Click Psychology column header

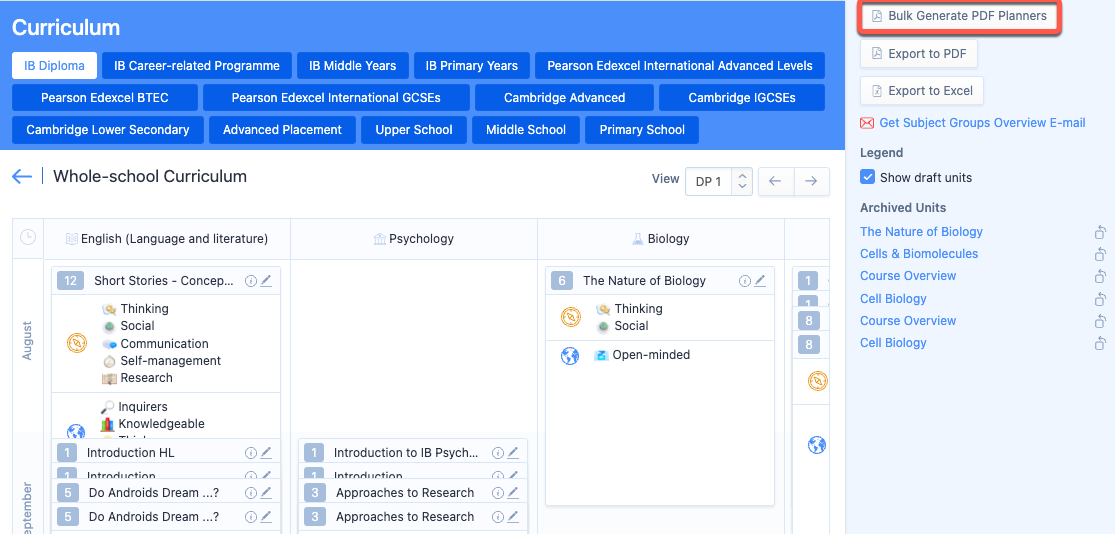click(x=414, y=239)
